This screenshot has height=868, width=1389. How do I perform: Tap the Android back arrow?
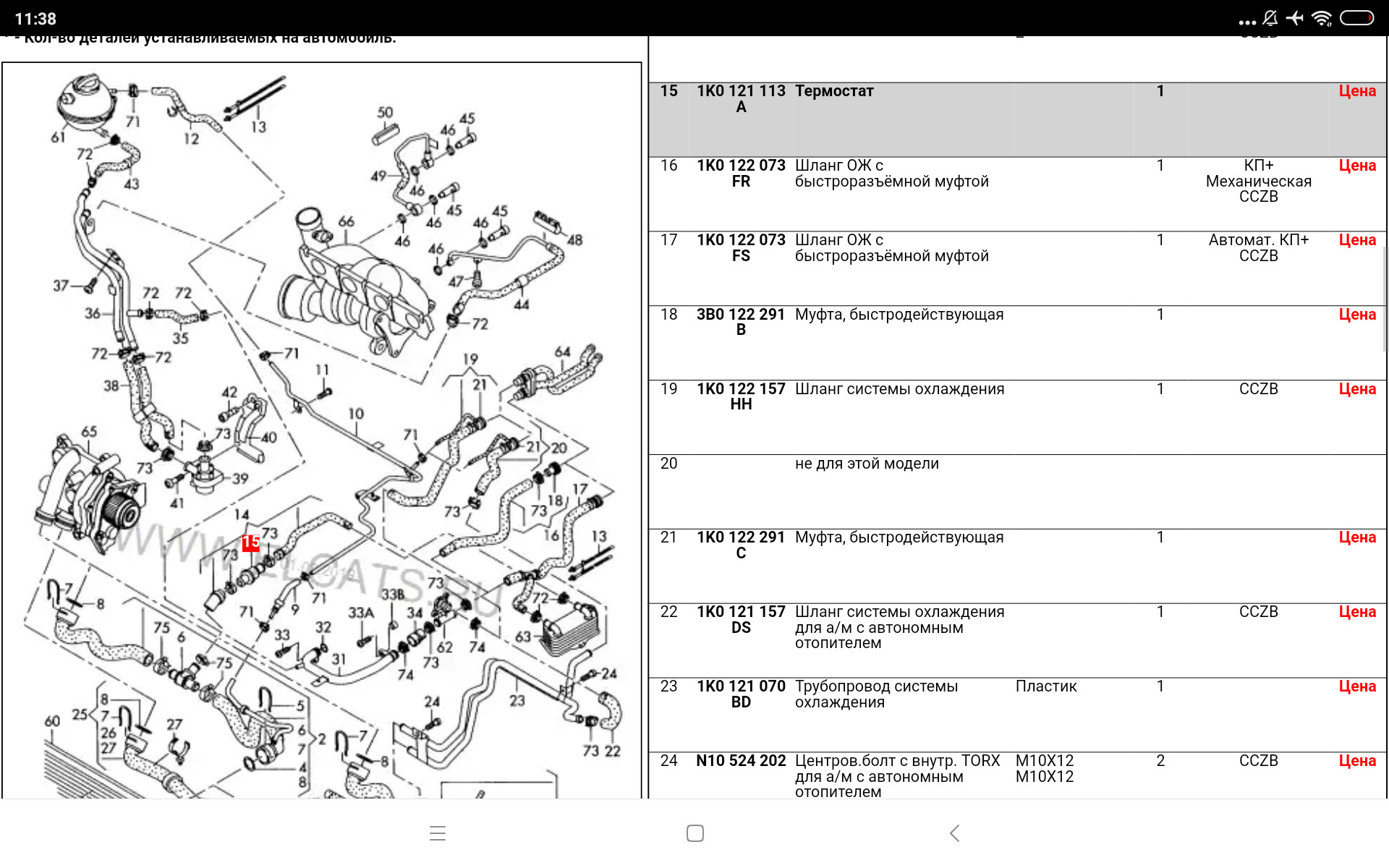coord(955,833)
